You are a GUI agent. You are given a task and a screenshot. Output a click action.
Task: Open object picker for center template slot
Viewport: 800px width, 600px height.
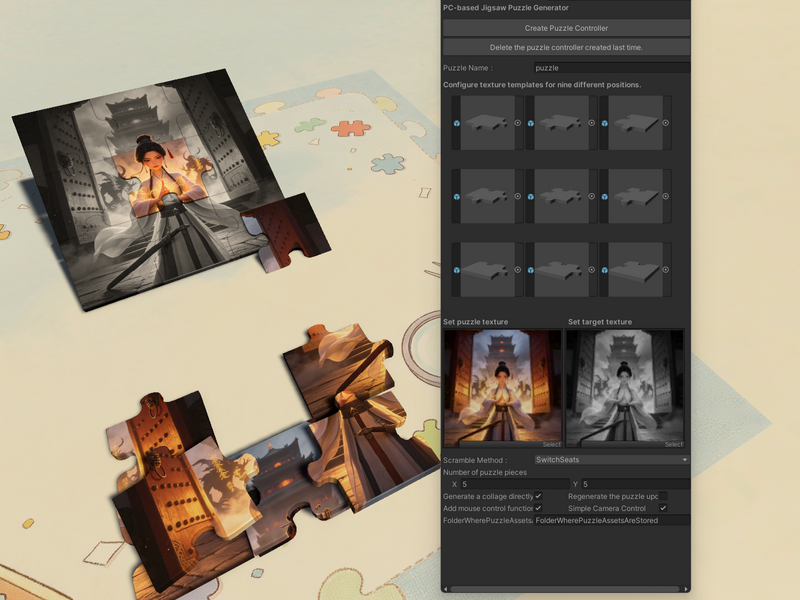(592, 196)
